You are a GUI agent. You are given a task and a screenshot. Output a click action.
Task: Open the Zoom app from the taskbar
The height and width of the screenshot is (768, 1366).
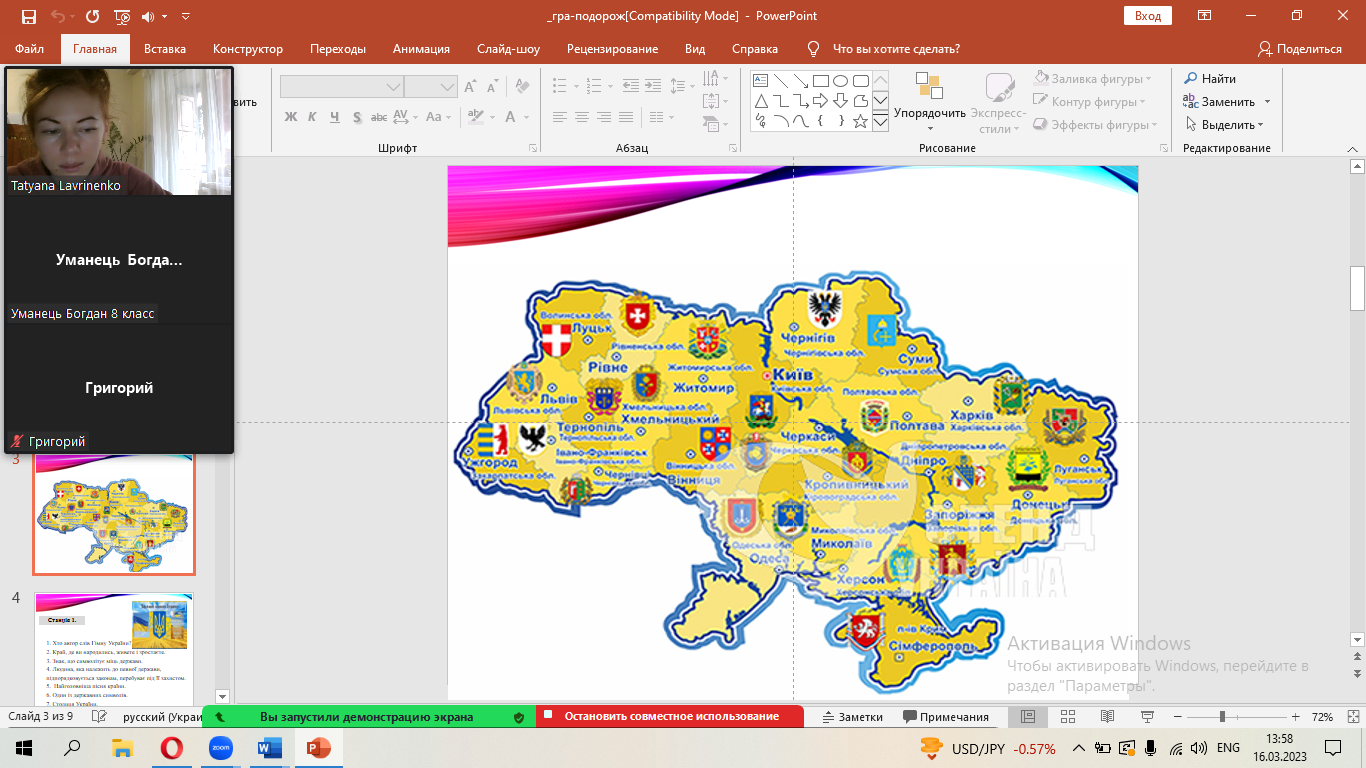[x=220, y=748]
